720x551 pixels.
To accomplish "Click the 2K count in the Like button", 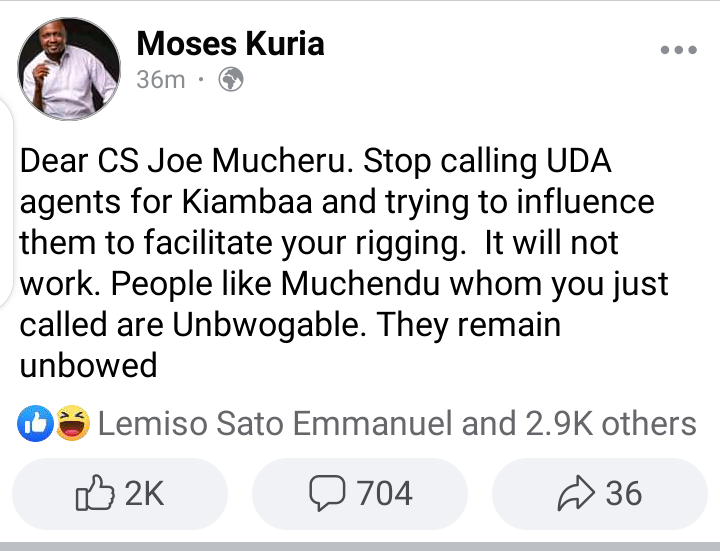I will pyautogui.click(x=143, y=494).
